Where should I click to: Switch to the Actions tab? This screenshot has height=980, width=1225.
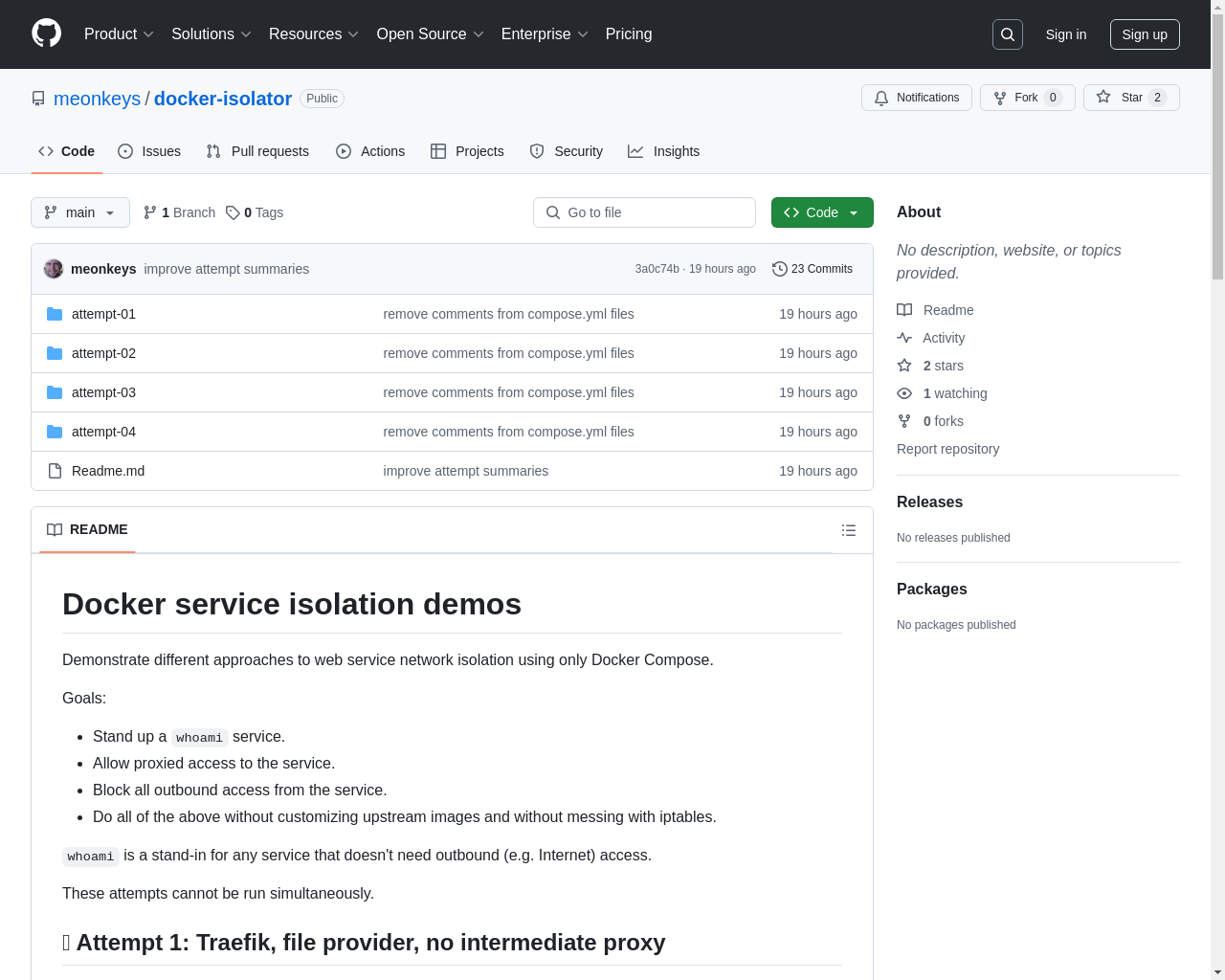[x=370, y=151]
